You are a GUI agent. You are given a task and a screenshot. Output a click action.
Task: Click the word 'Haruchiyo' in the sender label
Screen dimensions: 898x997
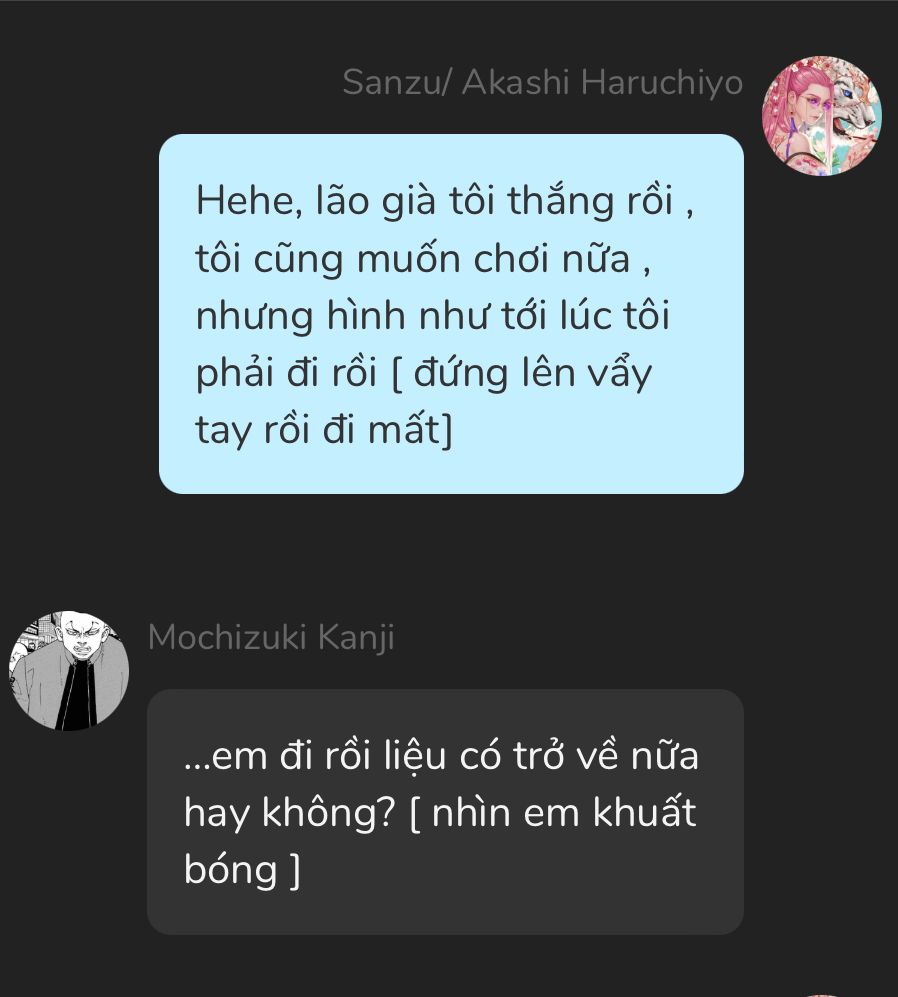tap(661, 83)
